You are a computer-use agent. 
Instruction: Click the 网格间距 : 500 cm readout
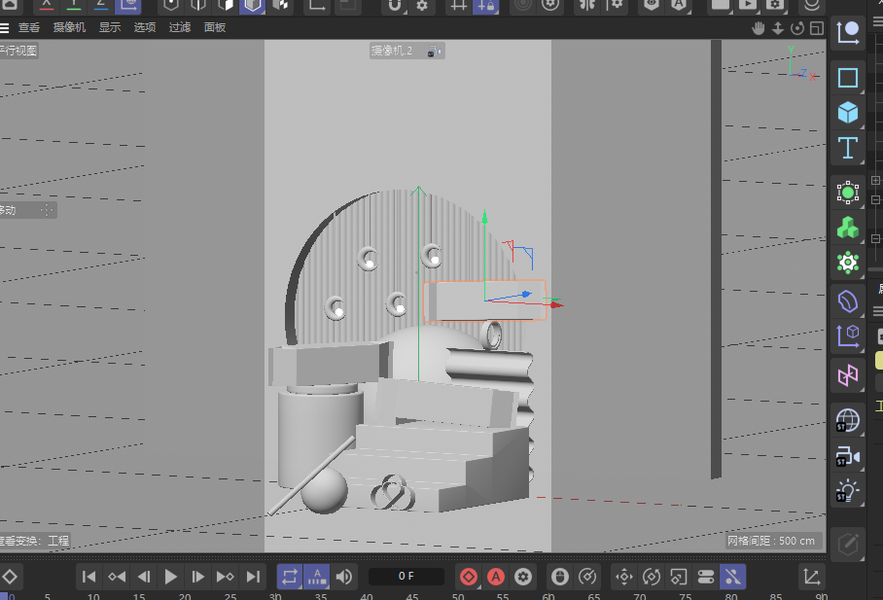(x=770, y=541)
